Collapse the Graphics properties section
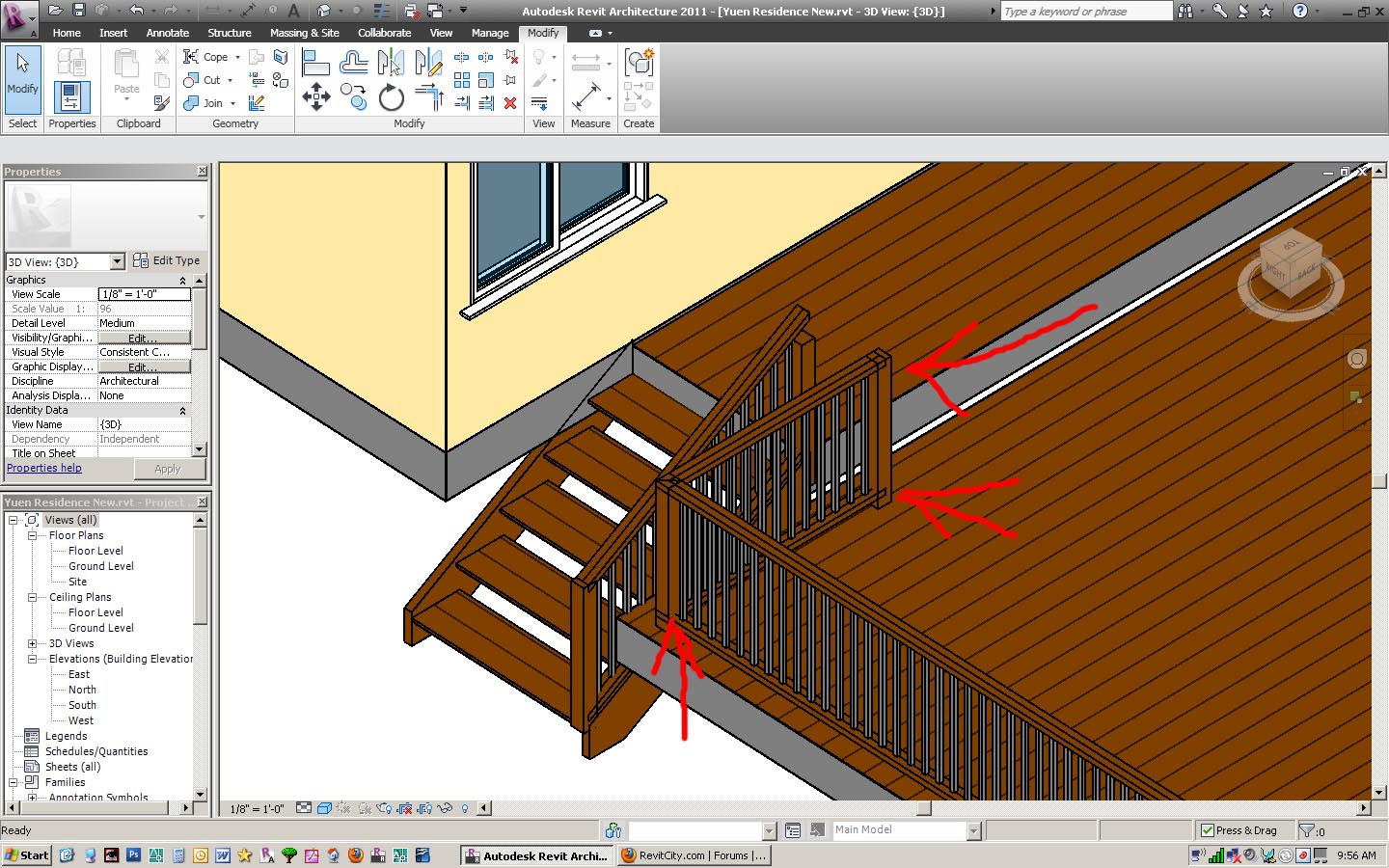1389x868 pixels. (183, 280)
